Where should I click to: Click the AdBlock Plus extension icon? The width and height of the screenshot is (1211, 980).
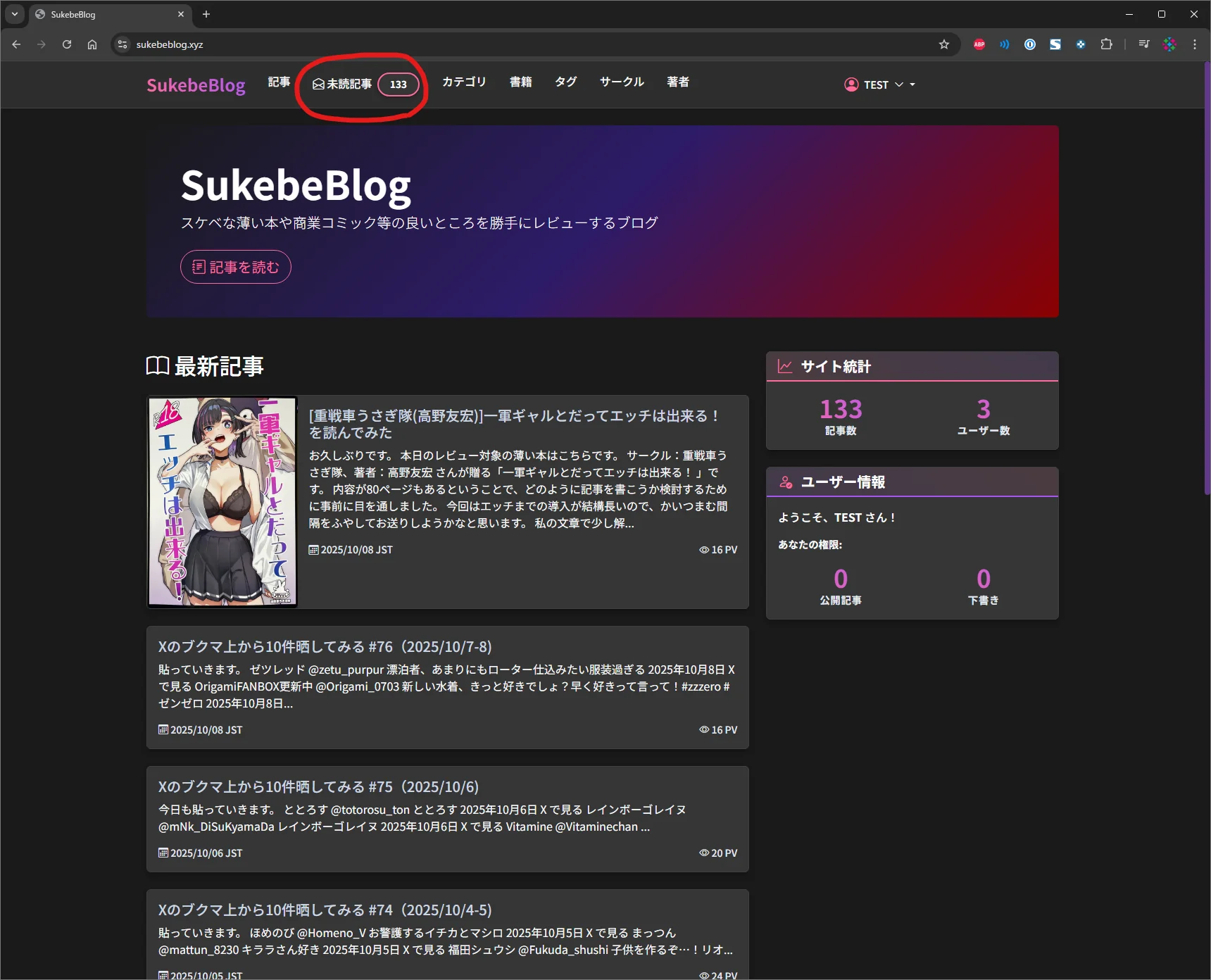(x=979, y=44)
